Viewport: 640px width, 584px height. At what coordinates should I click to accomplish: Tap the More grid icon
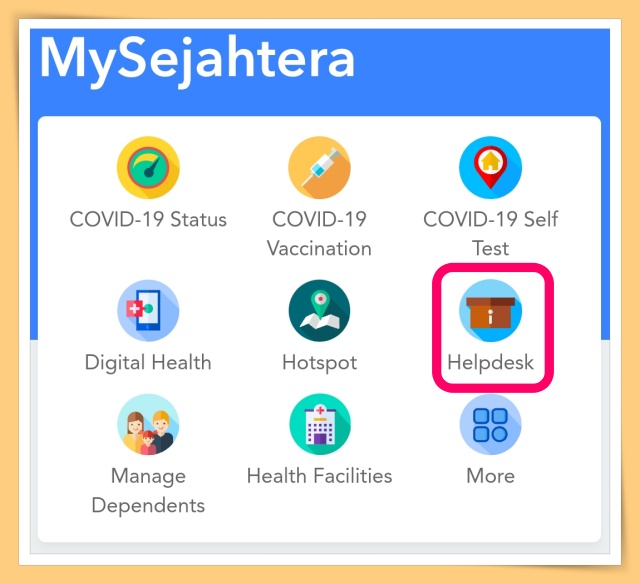[490, 424]
